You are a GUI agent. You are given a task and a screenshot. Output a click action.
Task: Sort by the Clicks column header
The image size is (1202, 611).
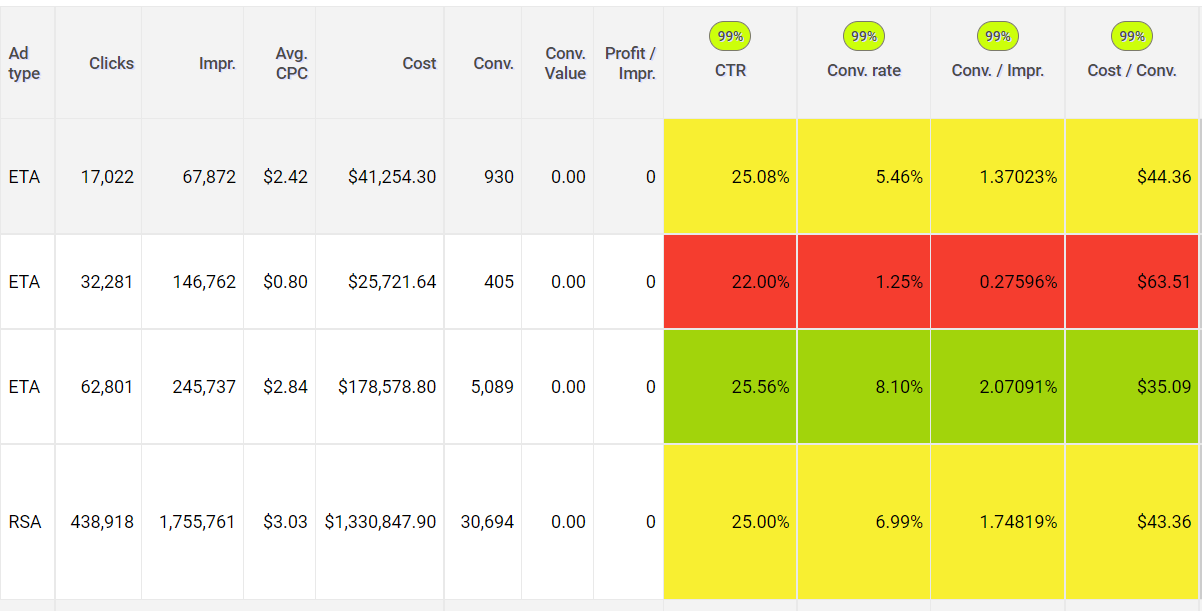click(111, 63)
